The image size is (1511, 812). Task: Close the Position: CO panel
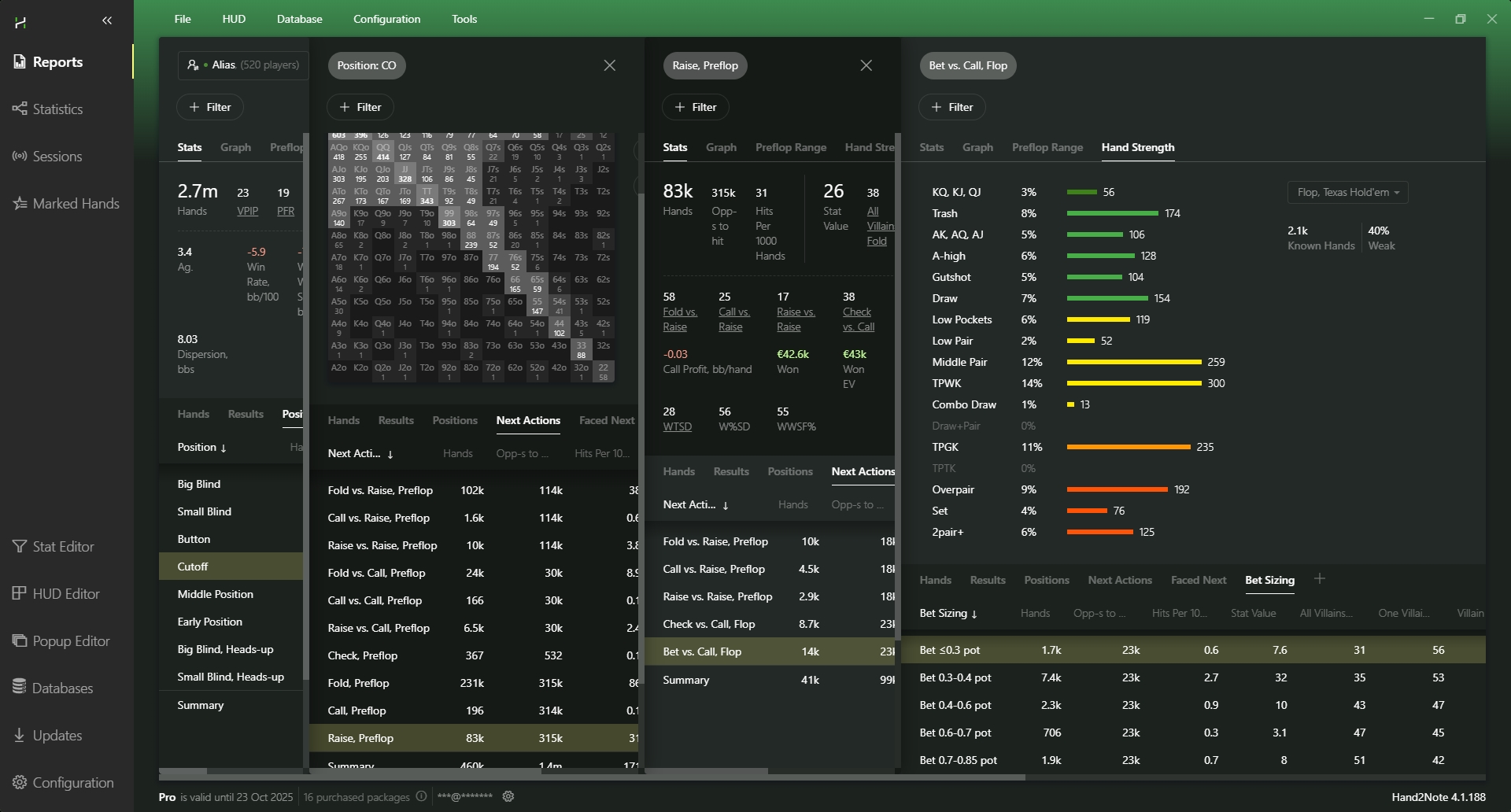coord(609,65)
